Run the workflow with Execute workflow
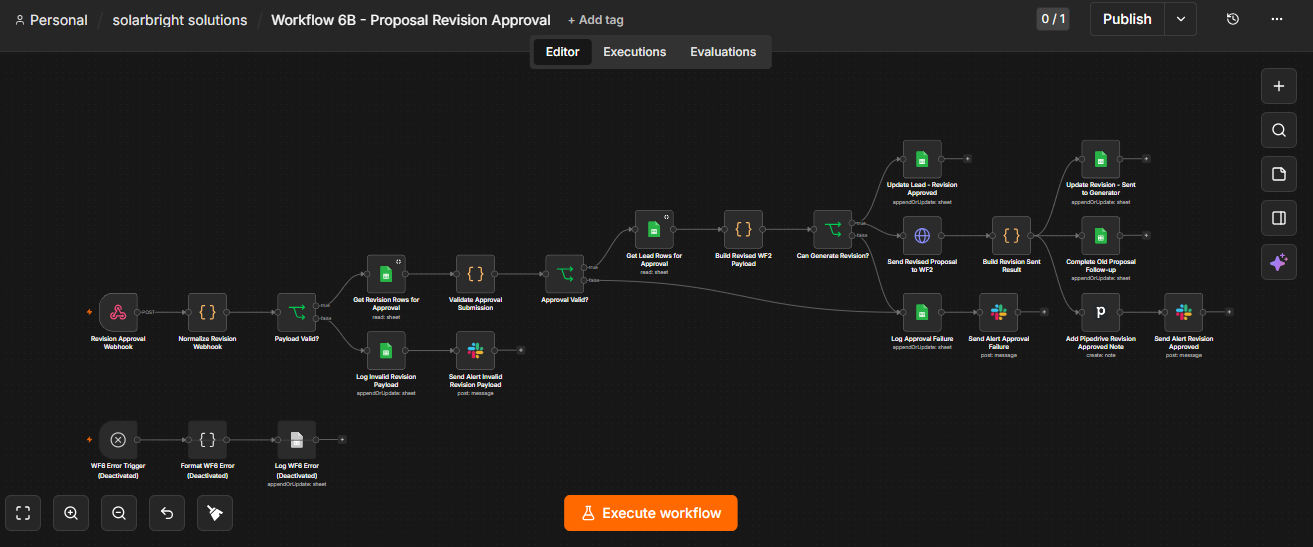1313x547 pixels. click(x=650, y=513)
